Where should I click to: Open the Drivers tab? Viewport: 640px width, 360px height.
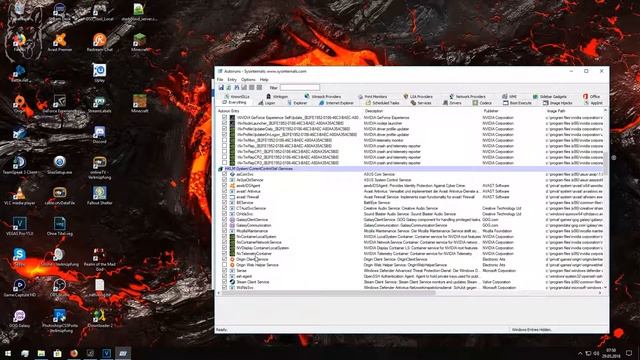point(452,103)
